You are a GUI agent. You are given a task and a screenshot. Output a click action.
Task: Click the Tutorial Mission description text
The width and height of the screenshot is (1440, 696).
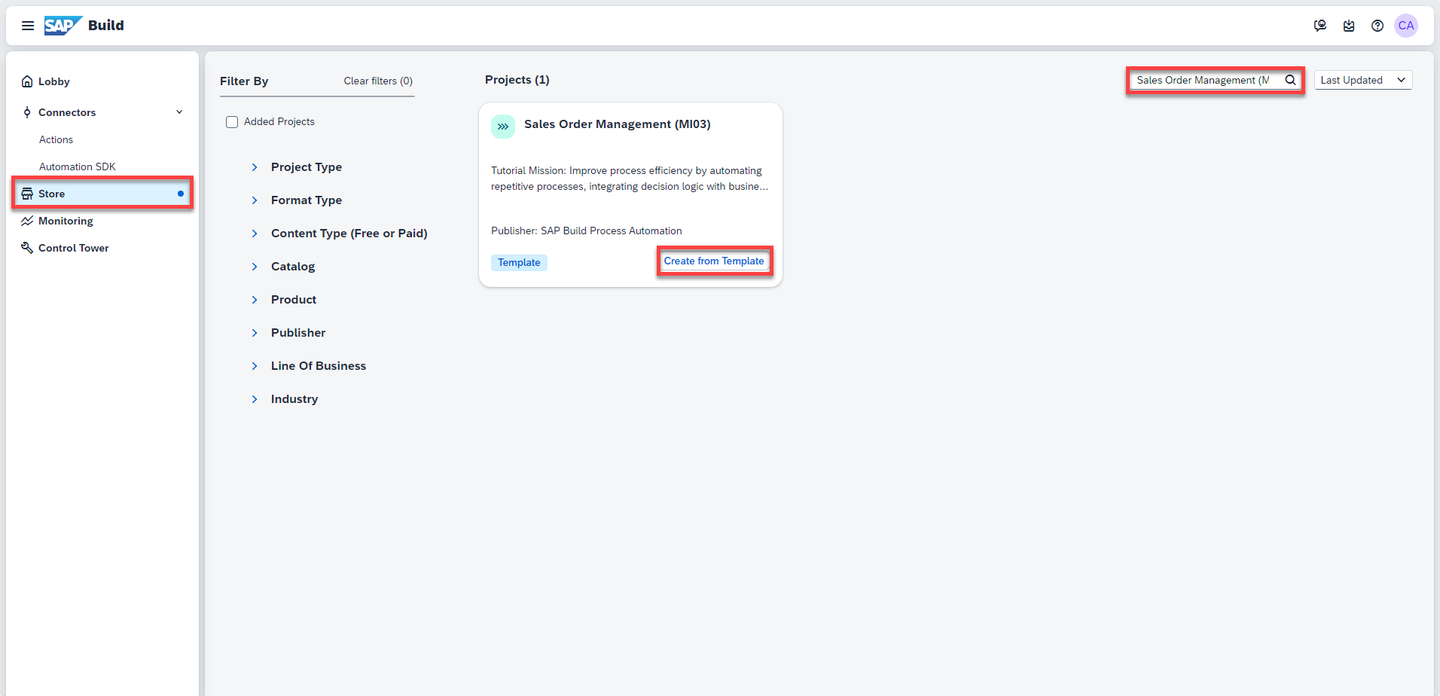pos(629,178)
